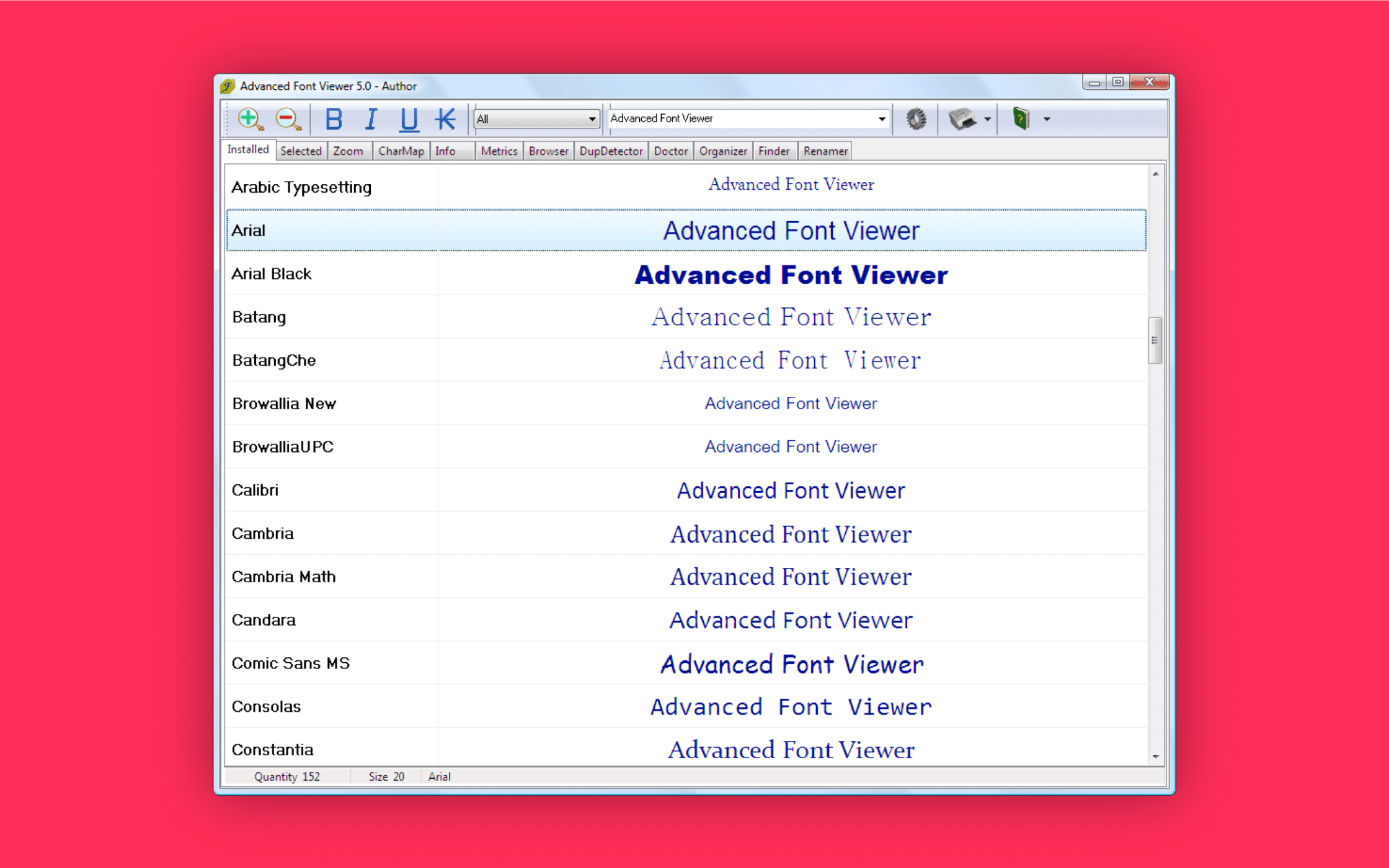Viewport: 1389px width, 868px height.
Task: Open the All font filter dropdown
Action: pos(536,119)
